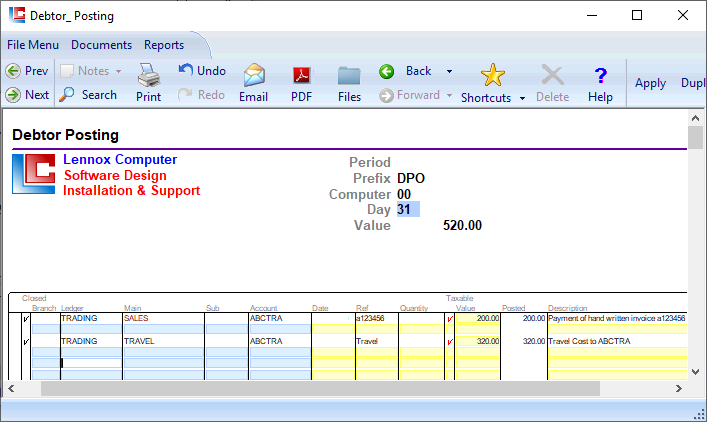707x422 pixels.
Task: Open Help question mark icon
Action: tap(600, 76)
